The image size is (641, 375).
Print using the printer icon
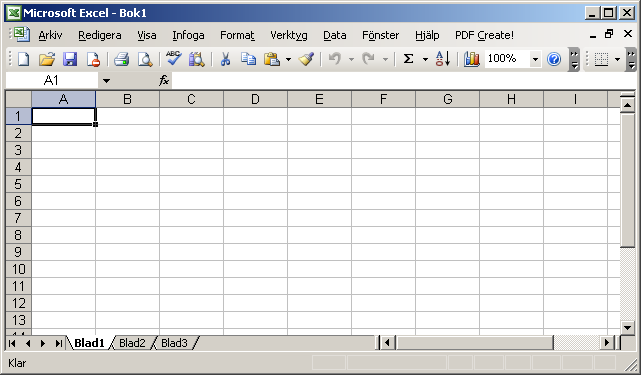click(121, 59)
